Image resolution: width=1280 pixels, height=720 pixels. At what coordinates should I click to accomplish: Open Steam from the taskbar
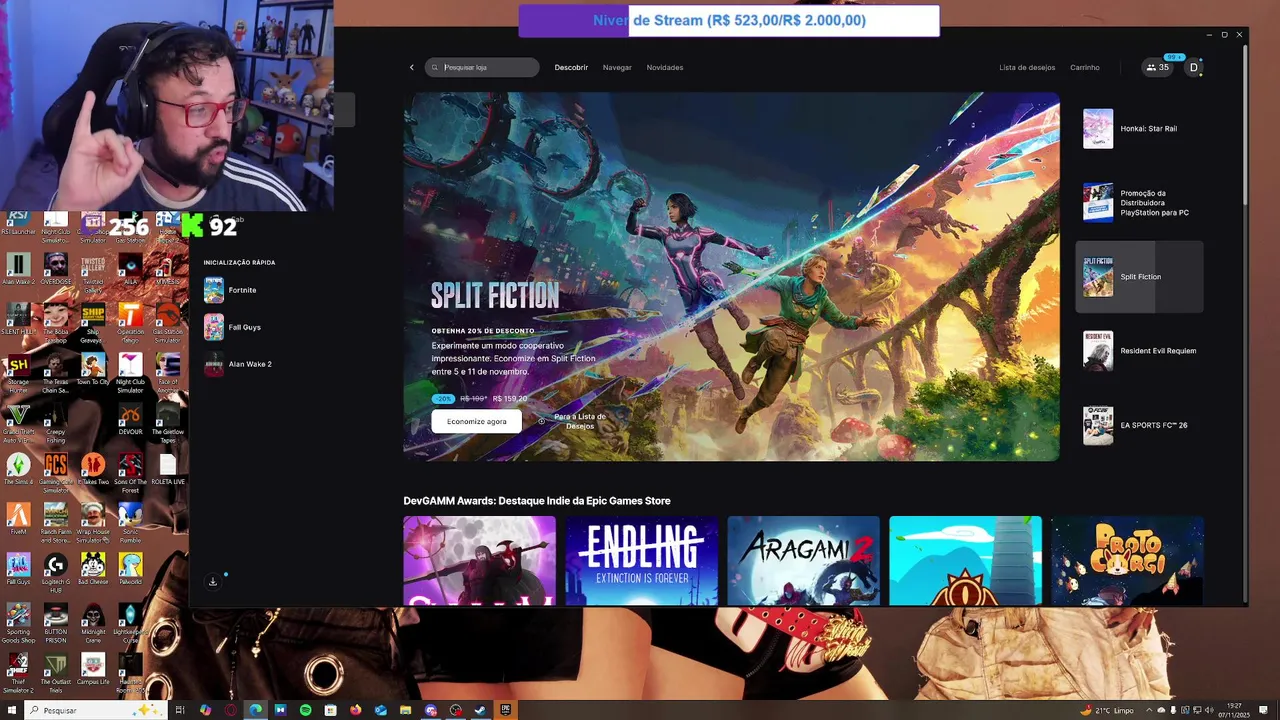click(480, 710)
